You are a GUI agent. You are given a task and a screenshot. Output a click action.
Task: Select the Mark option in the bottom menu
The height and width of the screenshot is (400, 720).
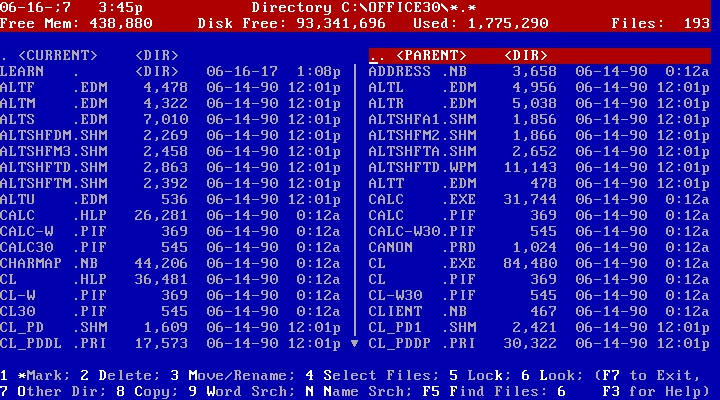tap(35, 376)
